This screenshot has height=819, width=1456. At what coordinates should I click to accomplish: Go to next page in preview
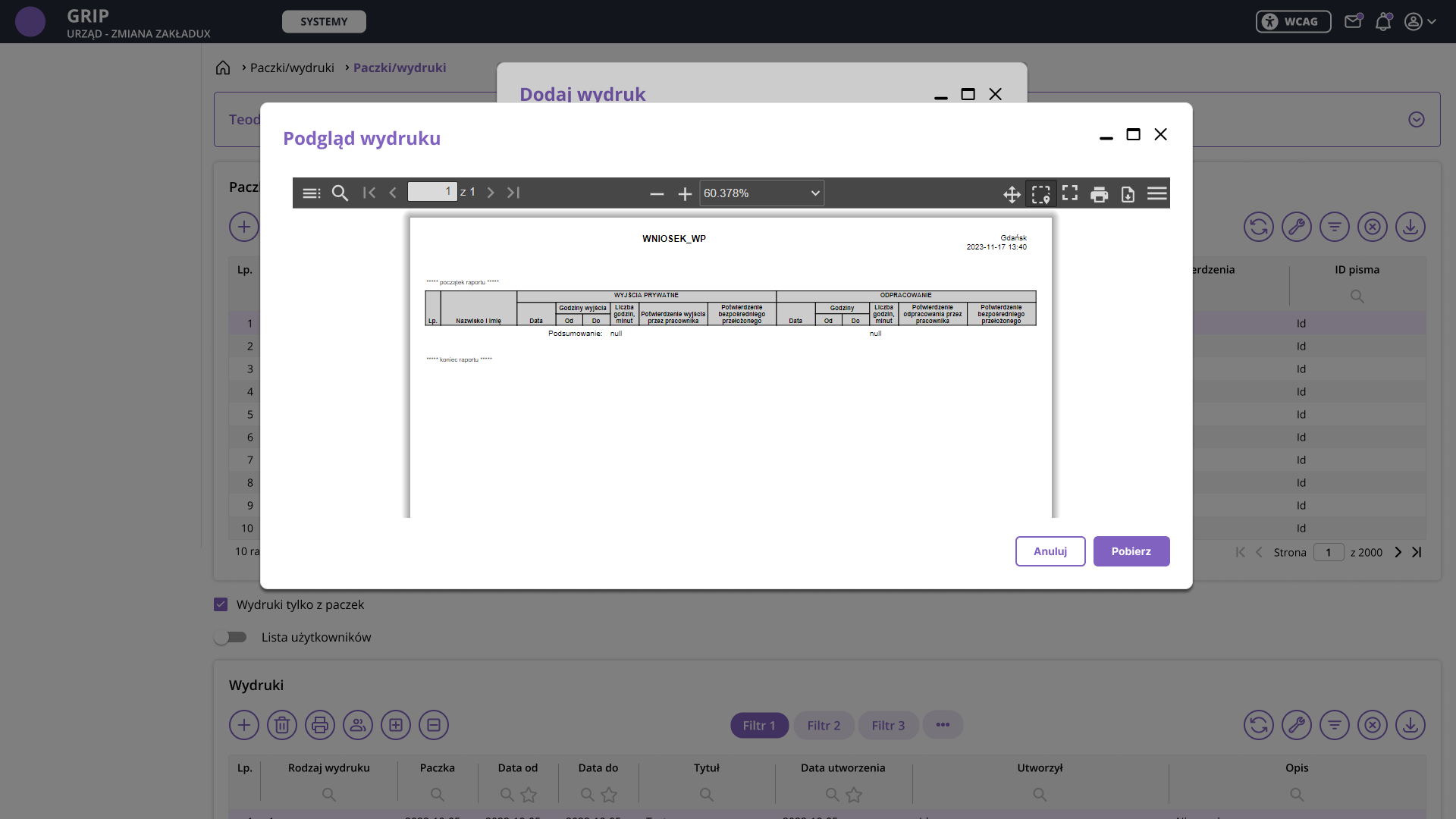[x=491, y=193]
